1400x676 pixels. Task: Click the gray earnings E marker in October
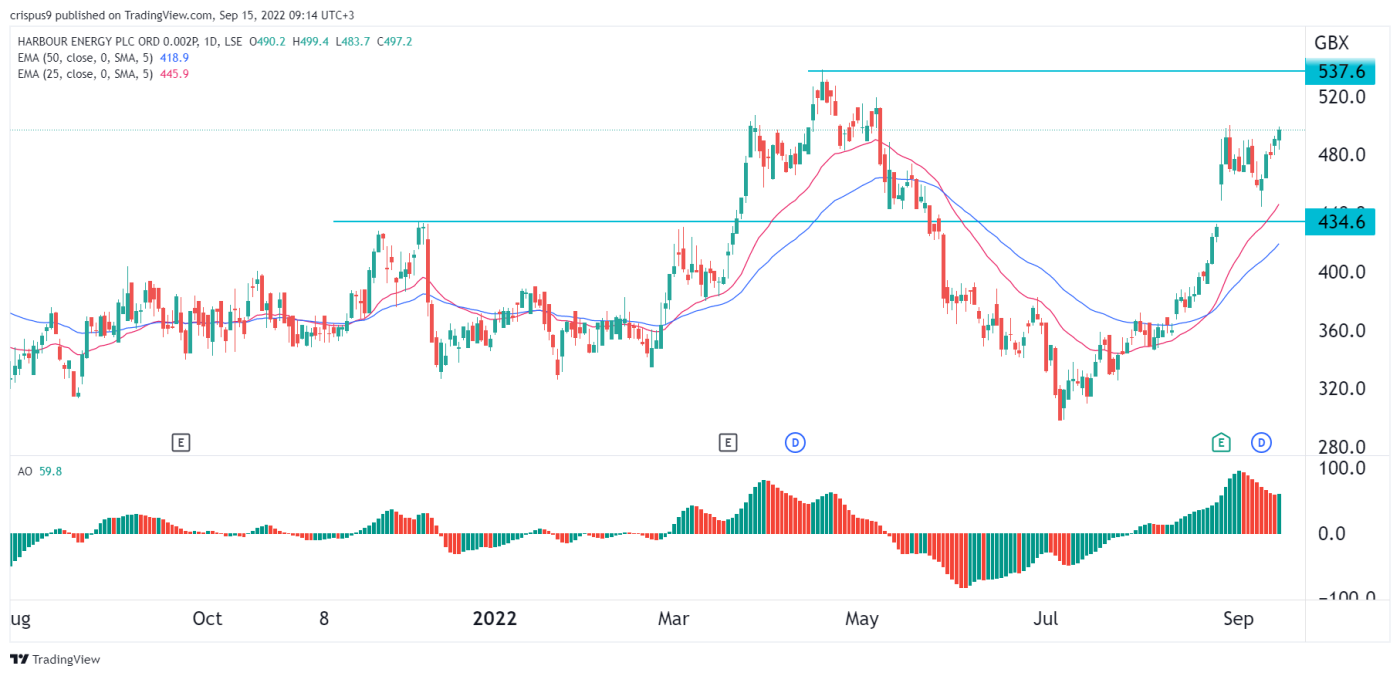pos(183,441)
